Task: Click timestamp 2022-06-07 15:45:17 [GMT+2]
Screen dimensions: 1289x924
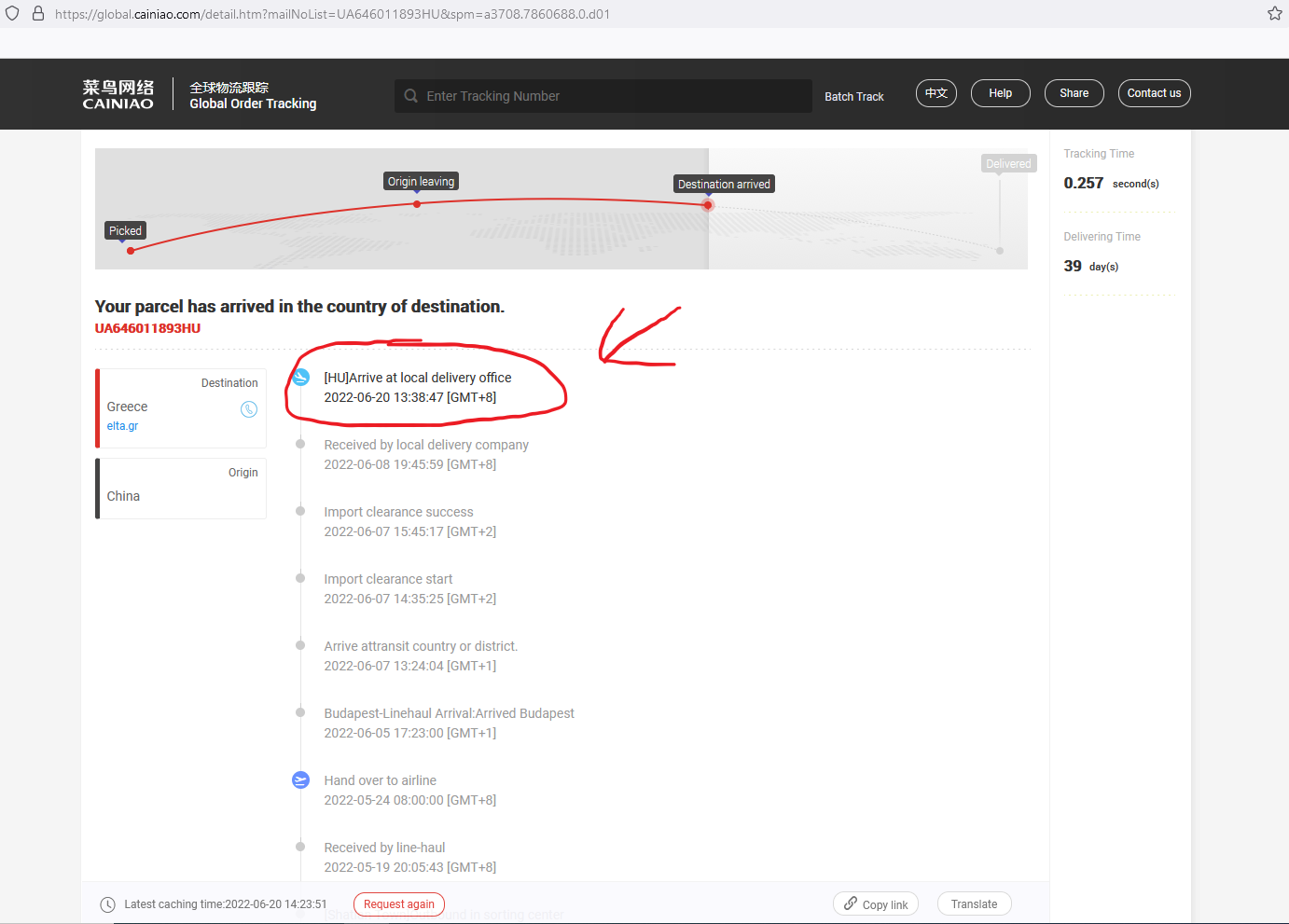Action: click(x=410, y=531)
